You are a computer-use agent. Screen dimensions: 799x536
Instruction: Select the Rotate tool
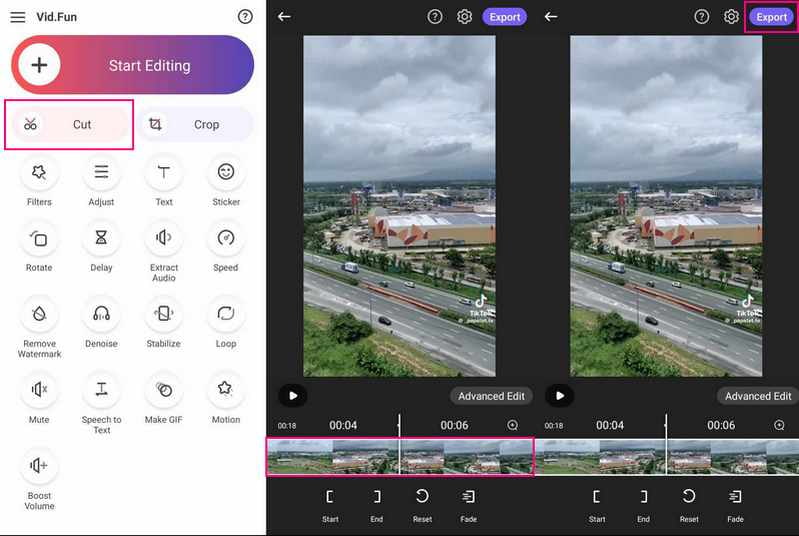(x=39, y=239)
